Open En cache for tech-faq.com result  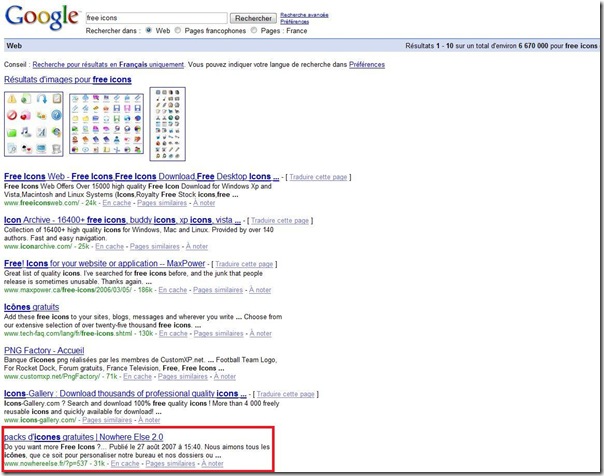coord(173,334)
